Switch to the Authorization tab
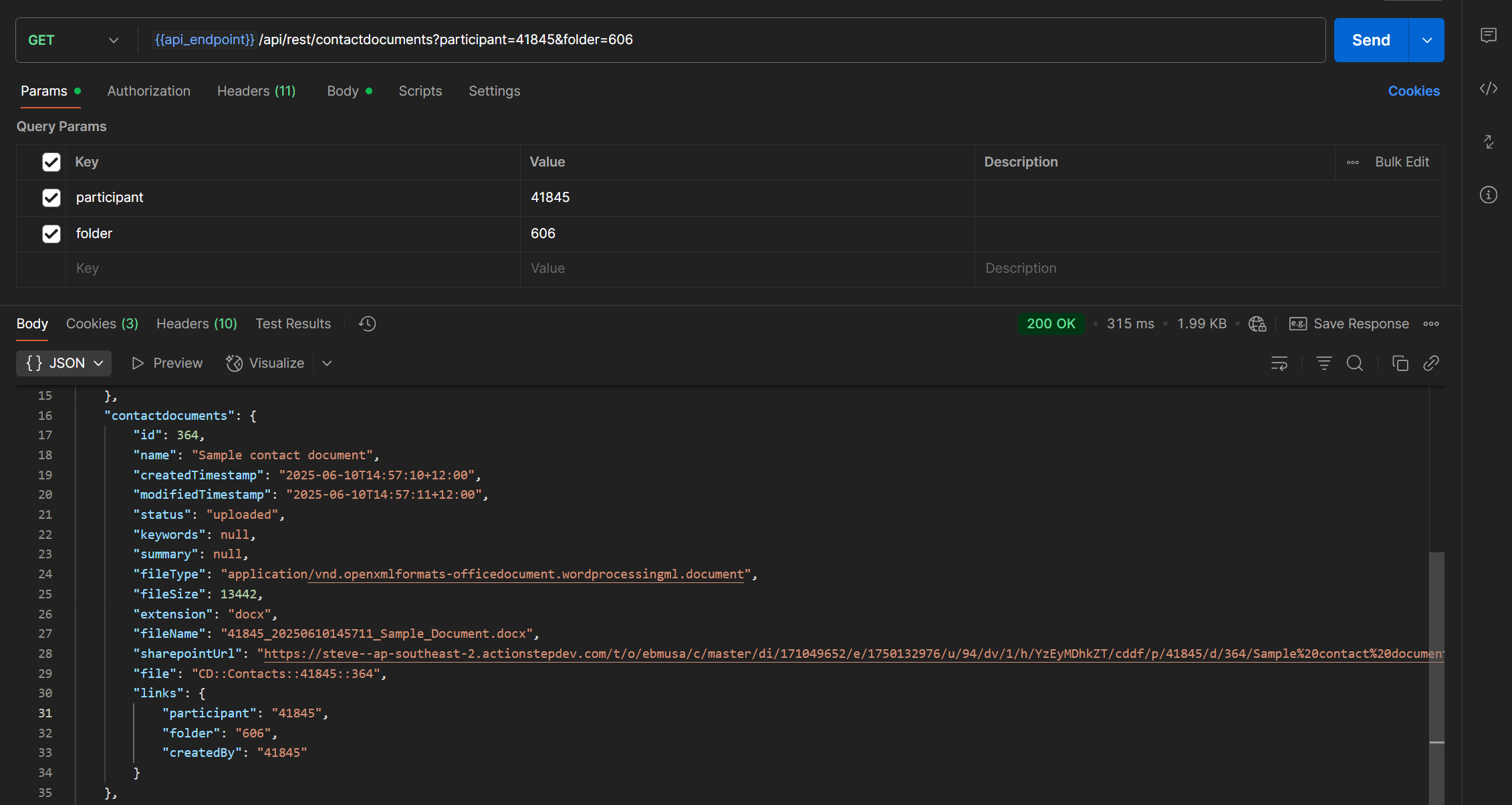This screenshot has width=1512, height=805. [x=148, y=91]
